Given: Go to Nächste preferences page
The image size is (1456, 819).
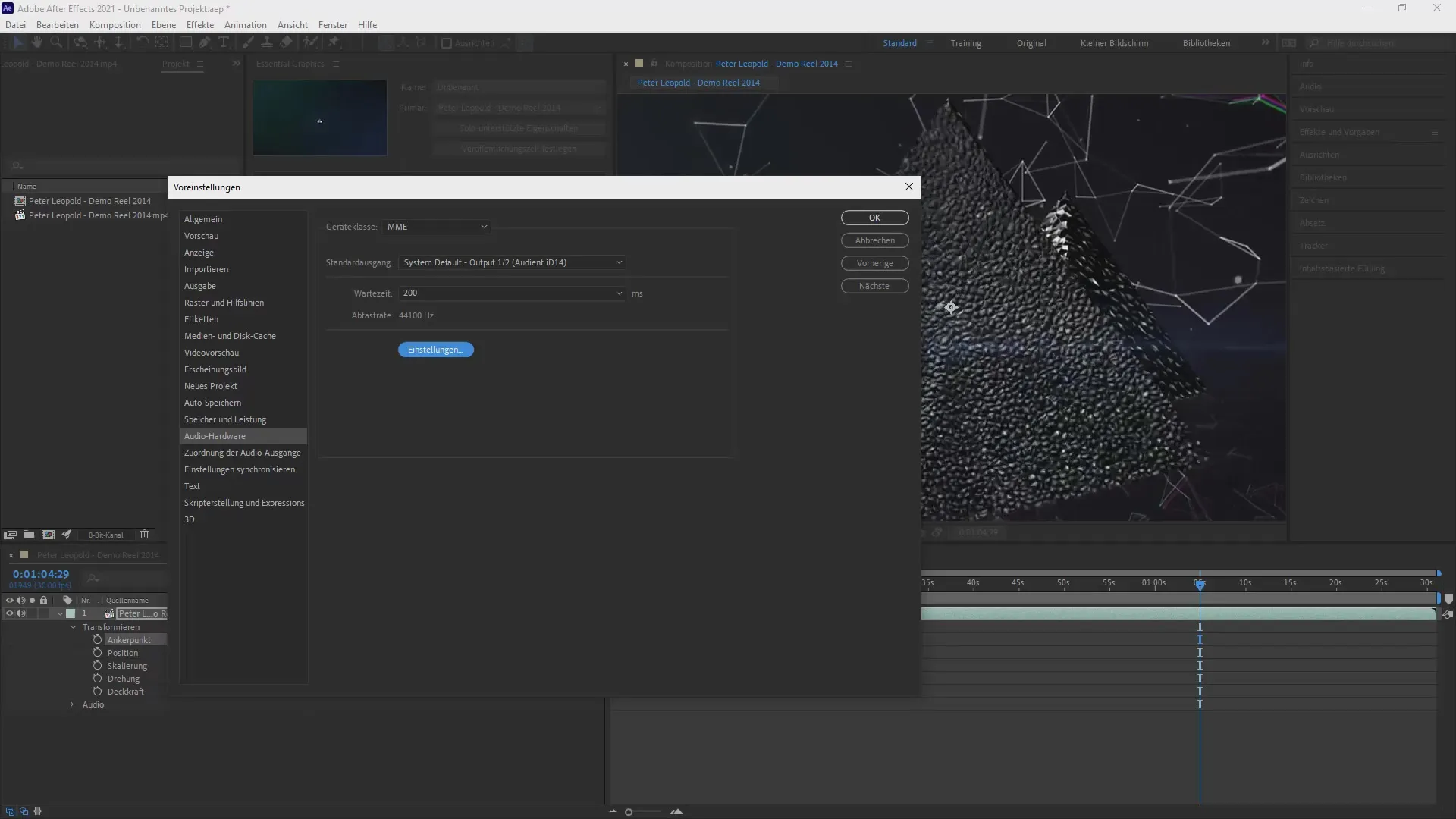Looking at the screenshot, I should point(875,286).
